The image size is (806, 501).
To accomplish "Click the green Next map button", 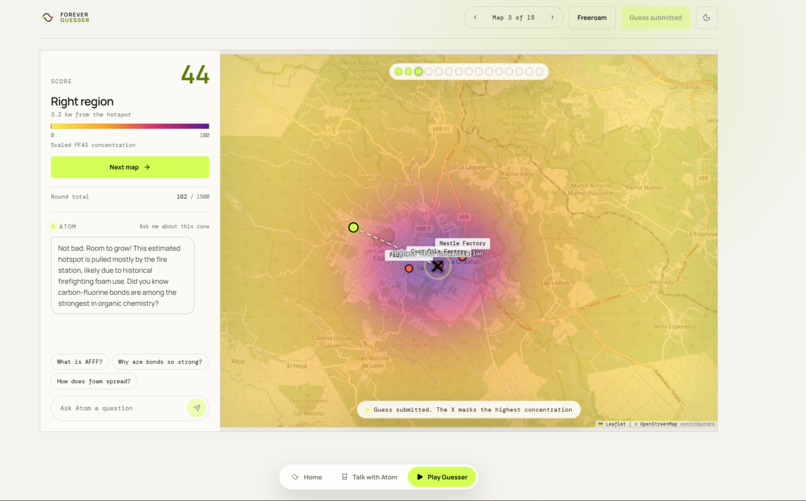I will pyautogui.click(x=130, y=167).
